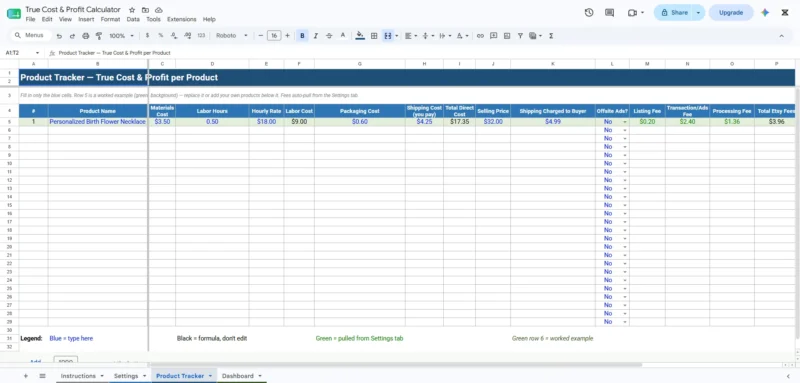The image size is (800, 383).
Task: Format as currency with dollar icon
Action: point(147,36)
